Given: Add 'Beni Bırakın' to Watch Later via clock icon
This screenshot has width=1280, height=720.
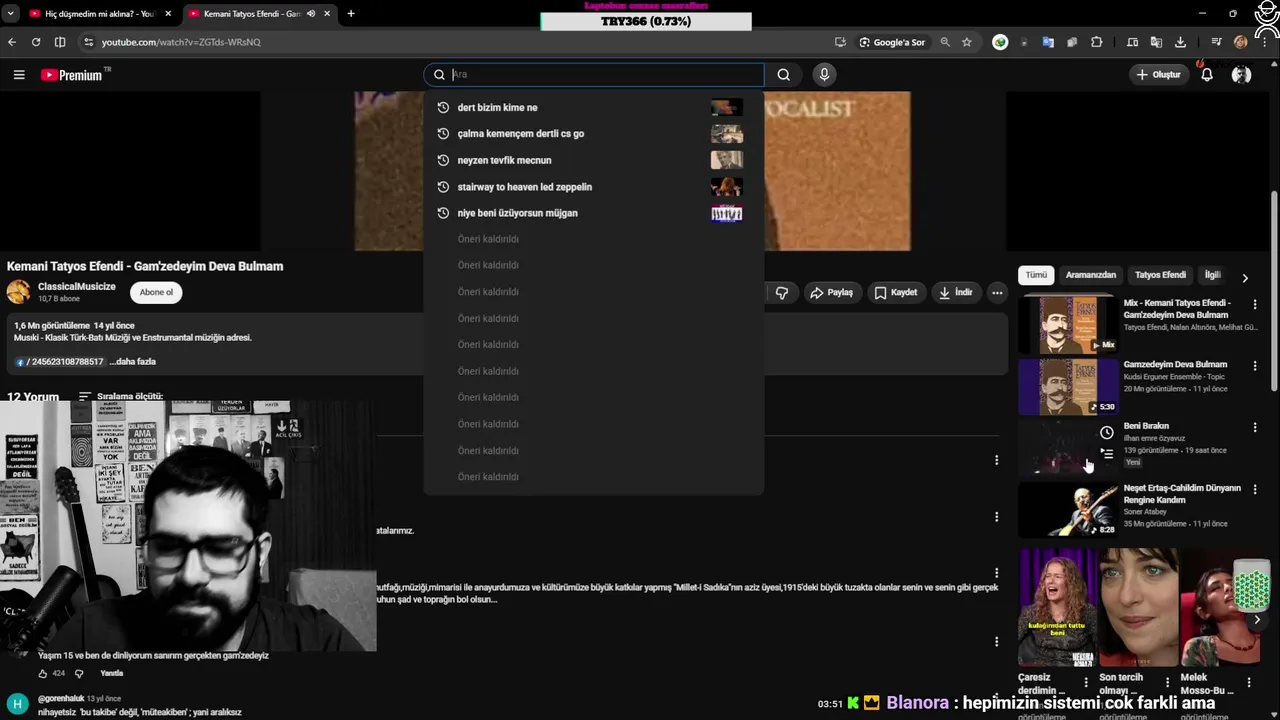Looking at the screenshot, I should 1107,433.
